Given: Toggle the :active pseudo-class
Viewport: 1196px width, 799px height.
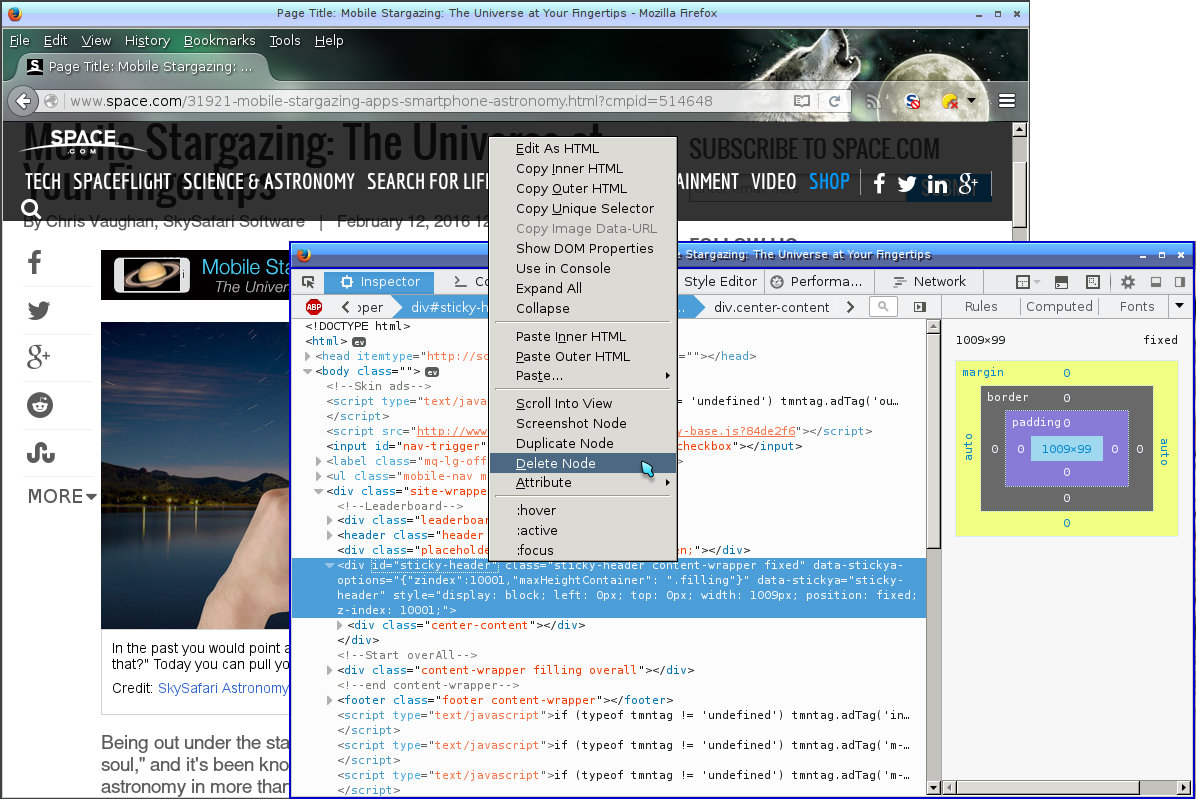Looking at the screenshot, I should tap(583, 531).
